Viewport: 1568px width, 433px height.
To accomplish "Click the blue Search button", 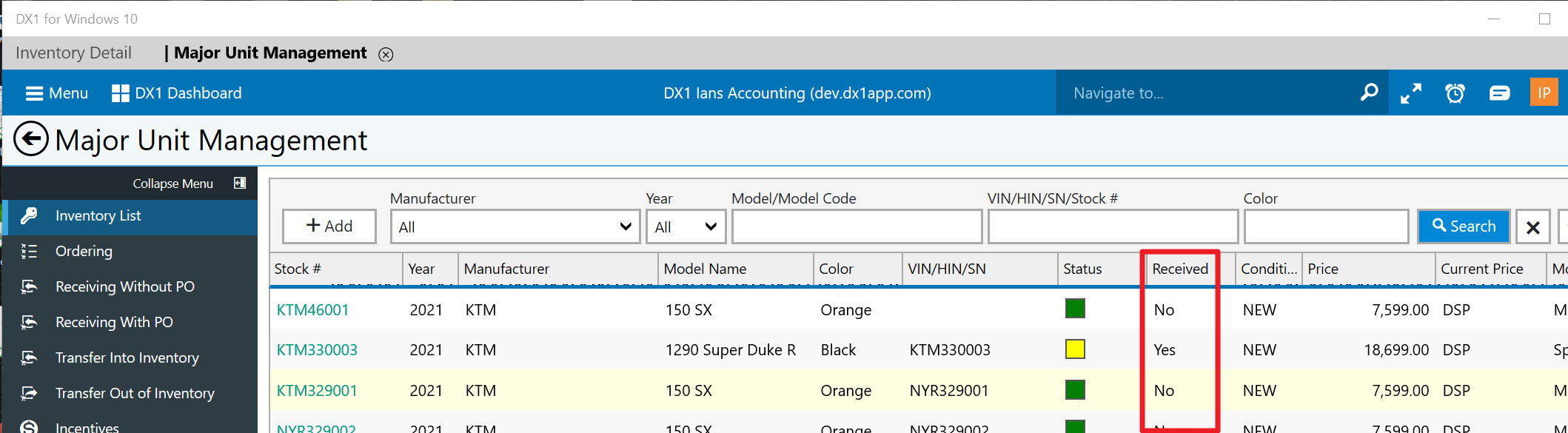I will tap(1464, 226).
